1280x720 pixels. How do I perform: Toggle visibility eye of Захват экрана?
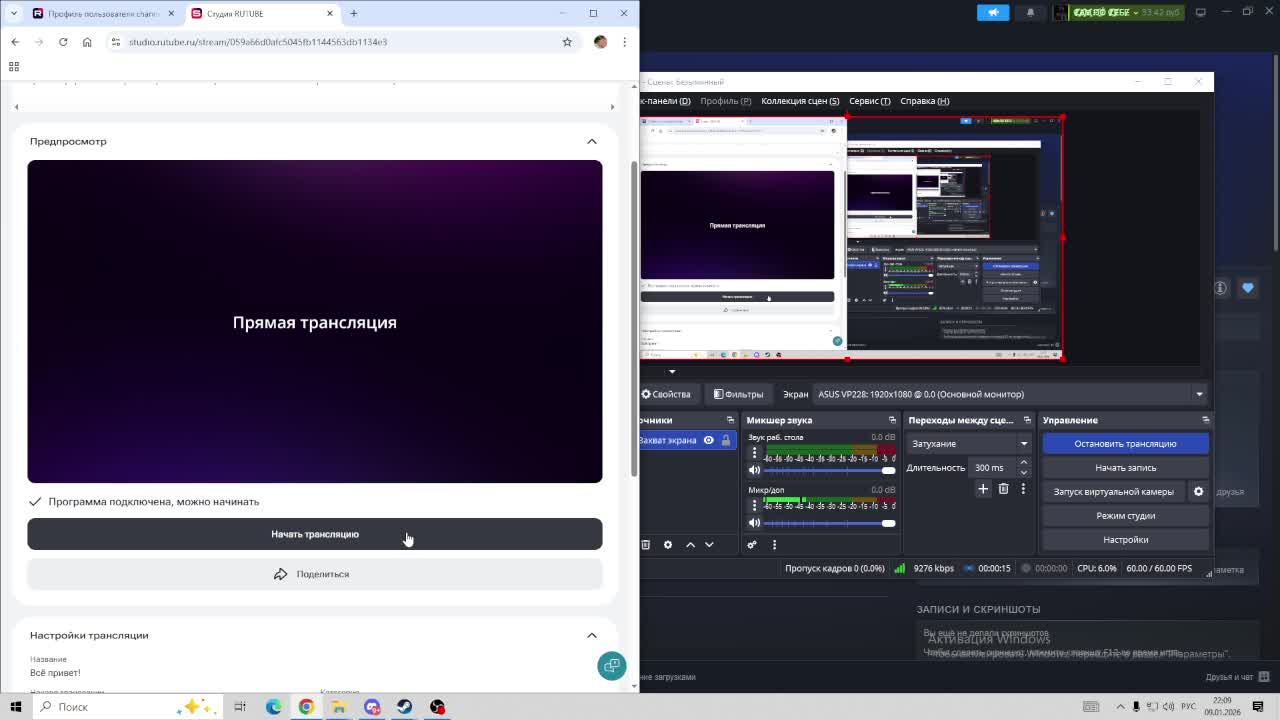click(x=708, y=440)
